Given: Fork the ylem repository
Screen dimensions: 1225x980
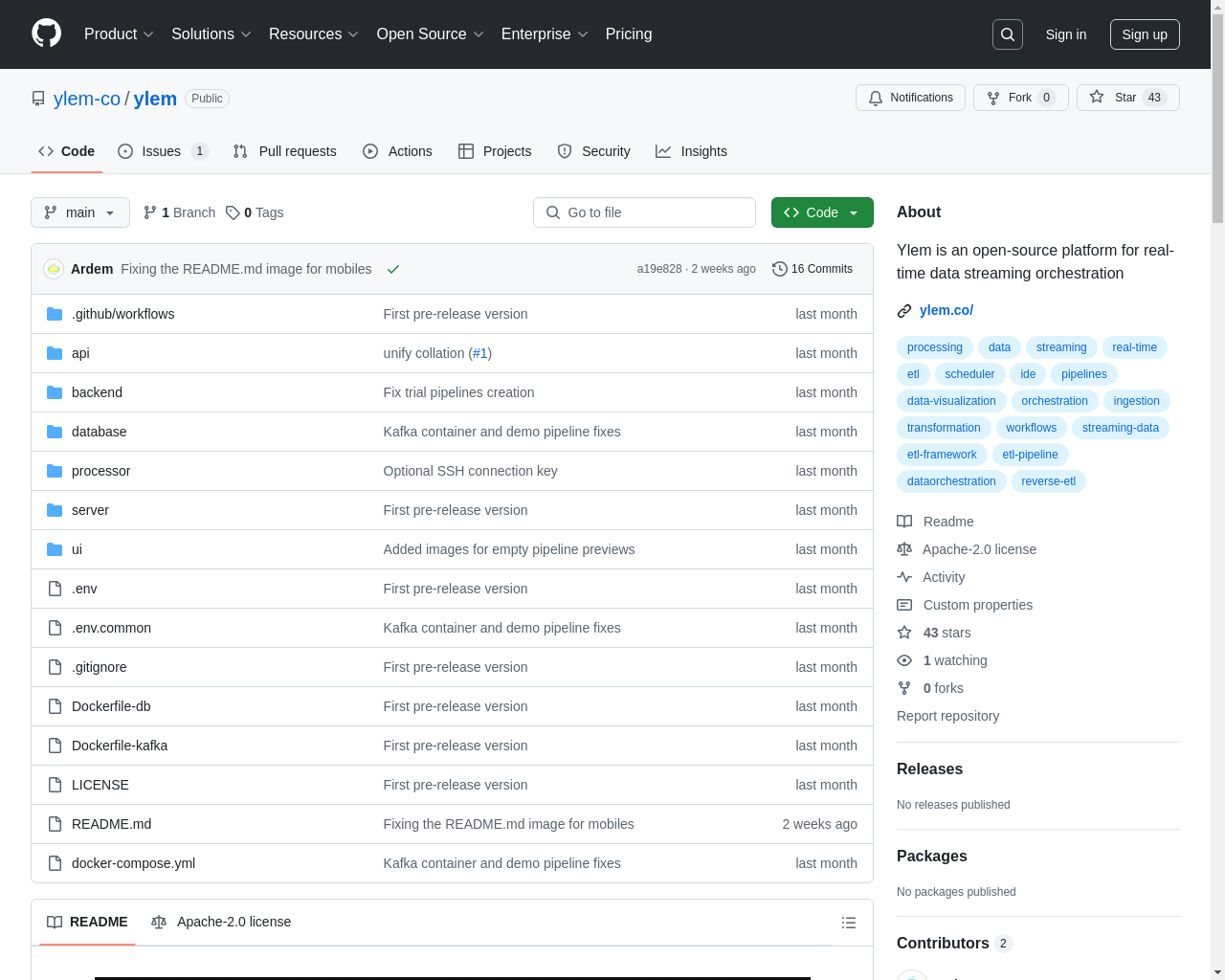Looking at the screenshot, I should 1020,98.
